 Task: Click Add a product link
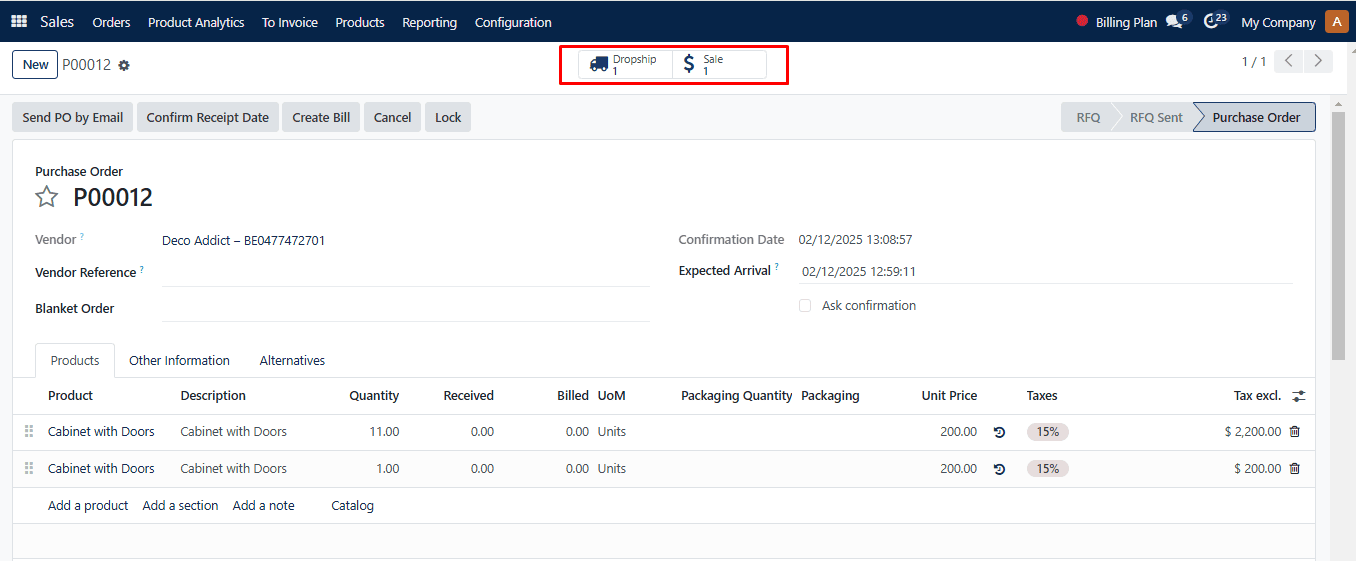click(x=88, y=506)
